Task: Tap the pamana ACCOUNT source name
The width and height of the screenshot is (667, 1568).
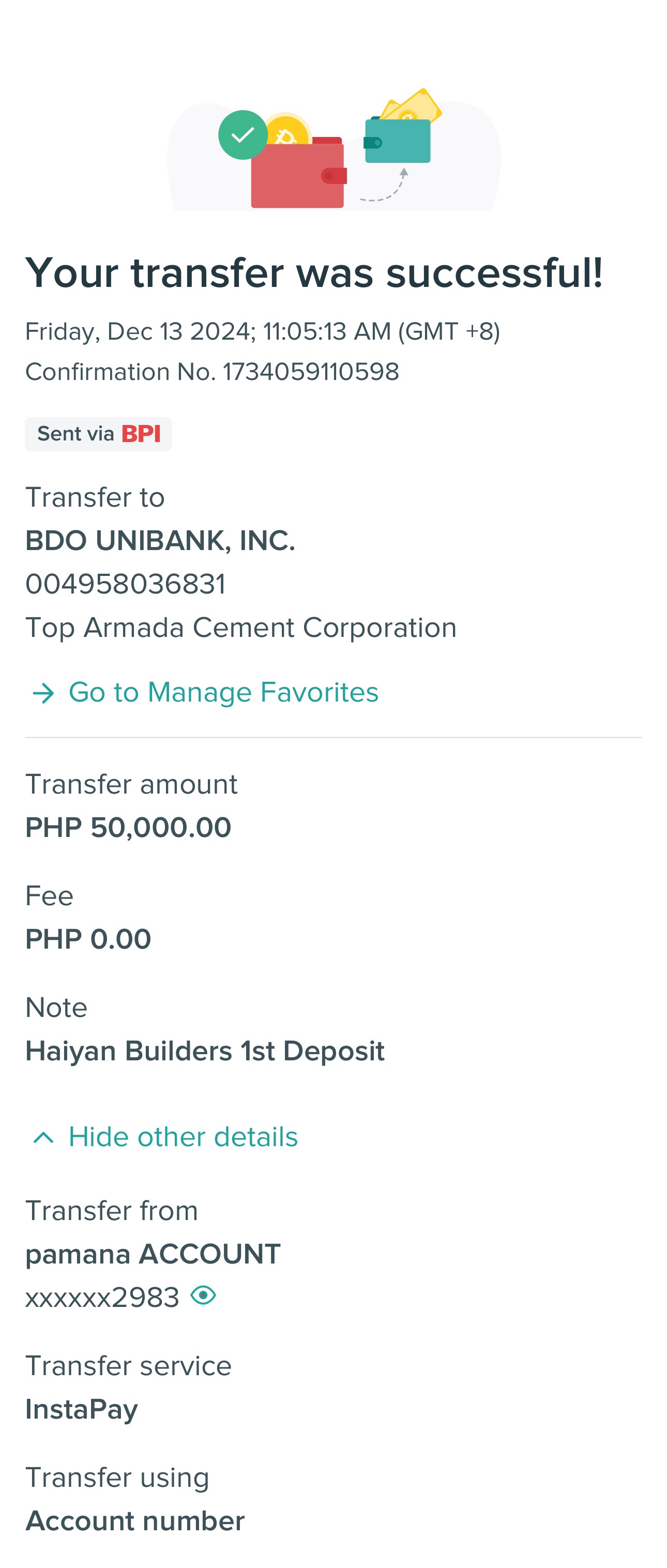Action: [153, 1254]
